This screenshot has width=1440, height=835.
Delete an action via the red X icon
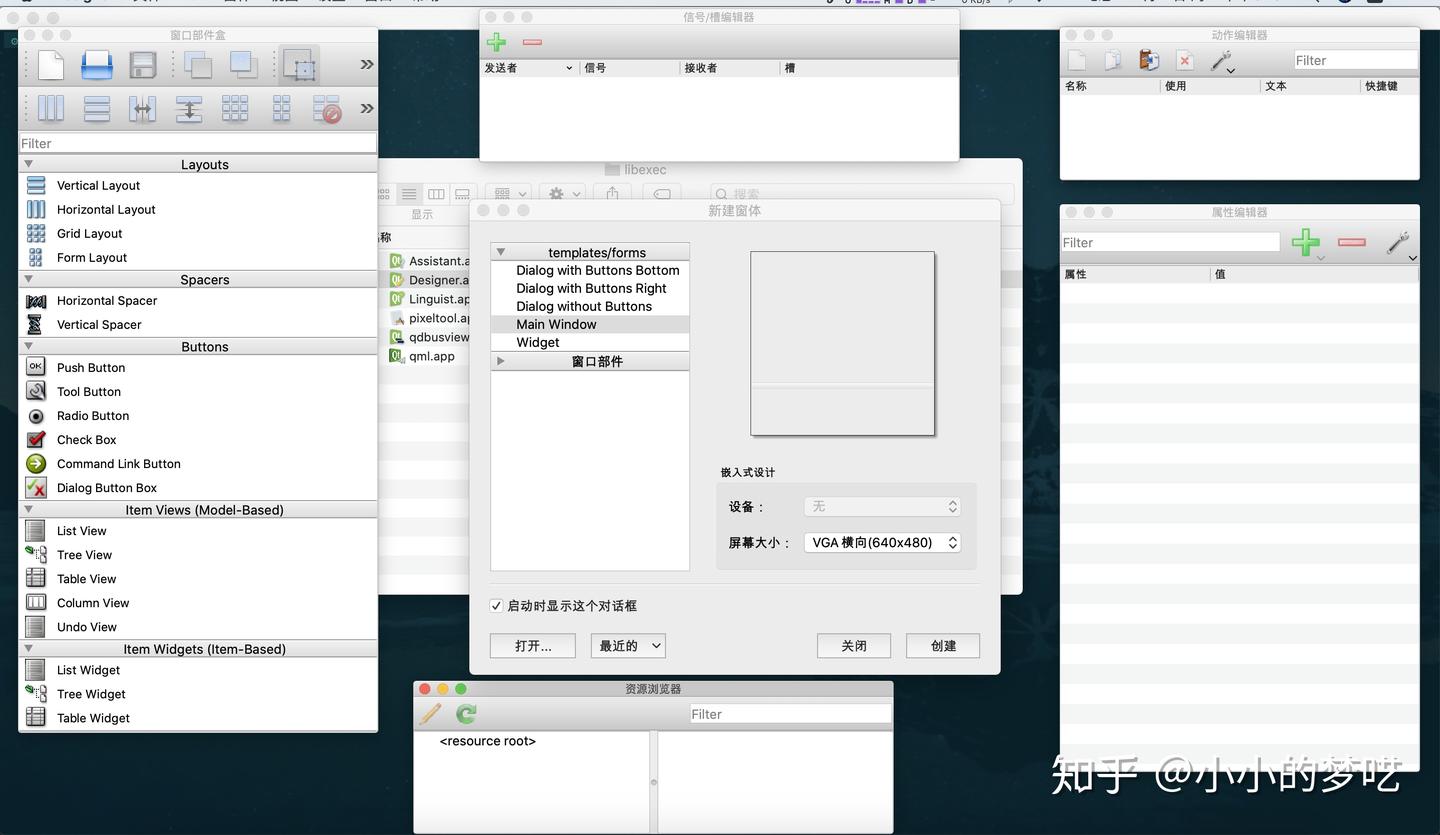[x=1184, y=59]
